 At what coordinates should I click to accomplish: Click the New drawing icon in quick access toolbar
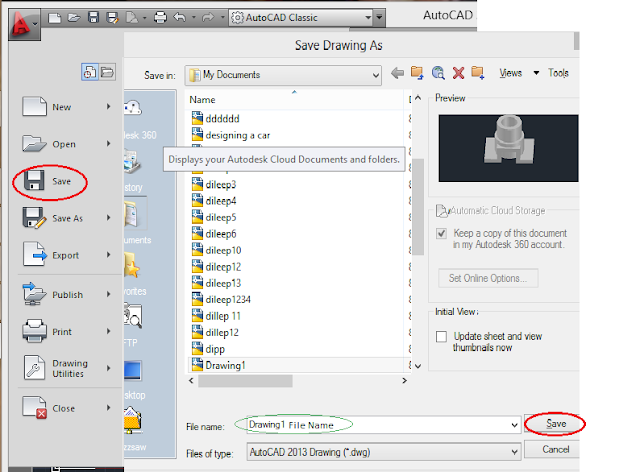point(54,18)
